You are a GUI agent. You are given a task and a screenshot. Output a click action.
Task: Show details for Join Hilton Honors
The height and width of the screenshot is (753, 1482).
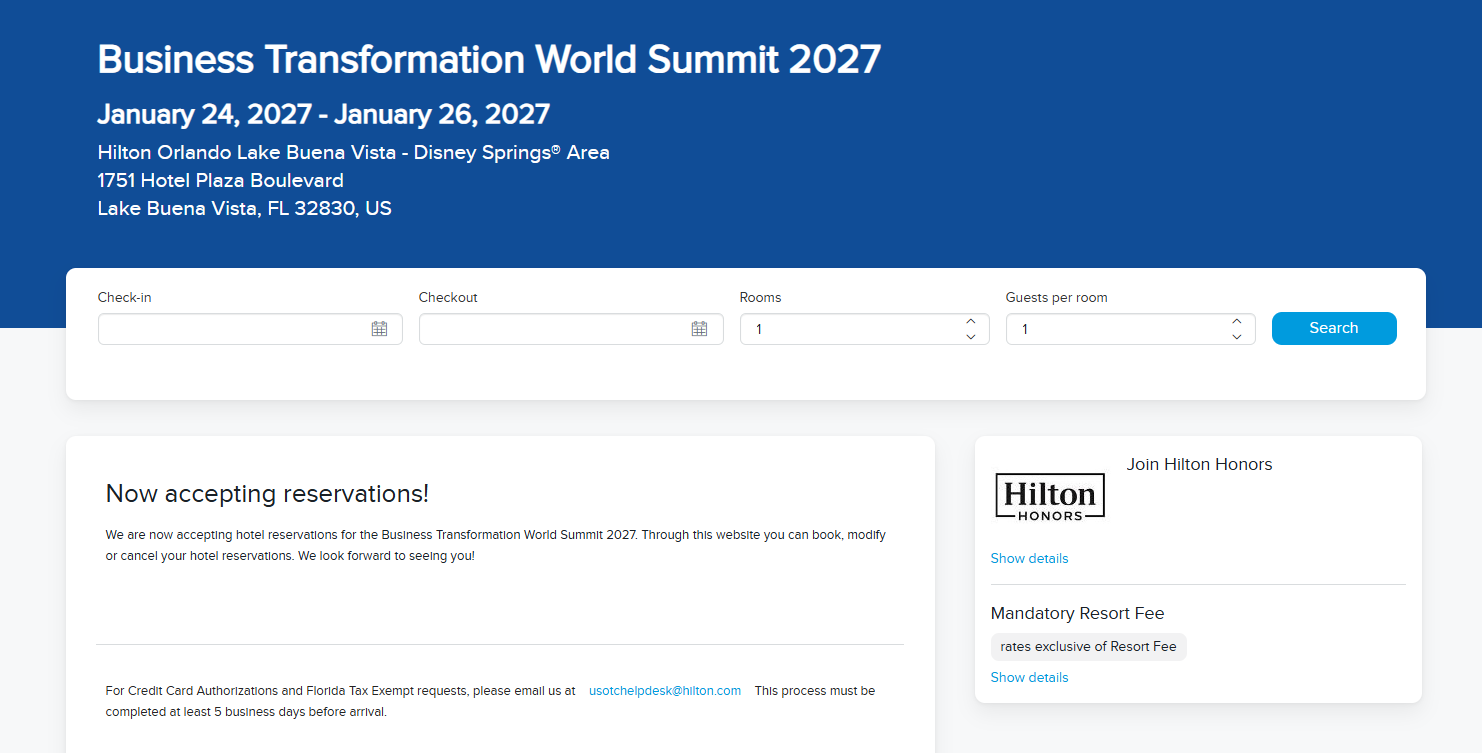tap(1029, 559)
